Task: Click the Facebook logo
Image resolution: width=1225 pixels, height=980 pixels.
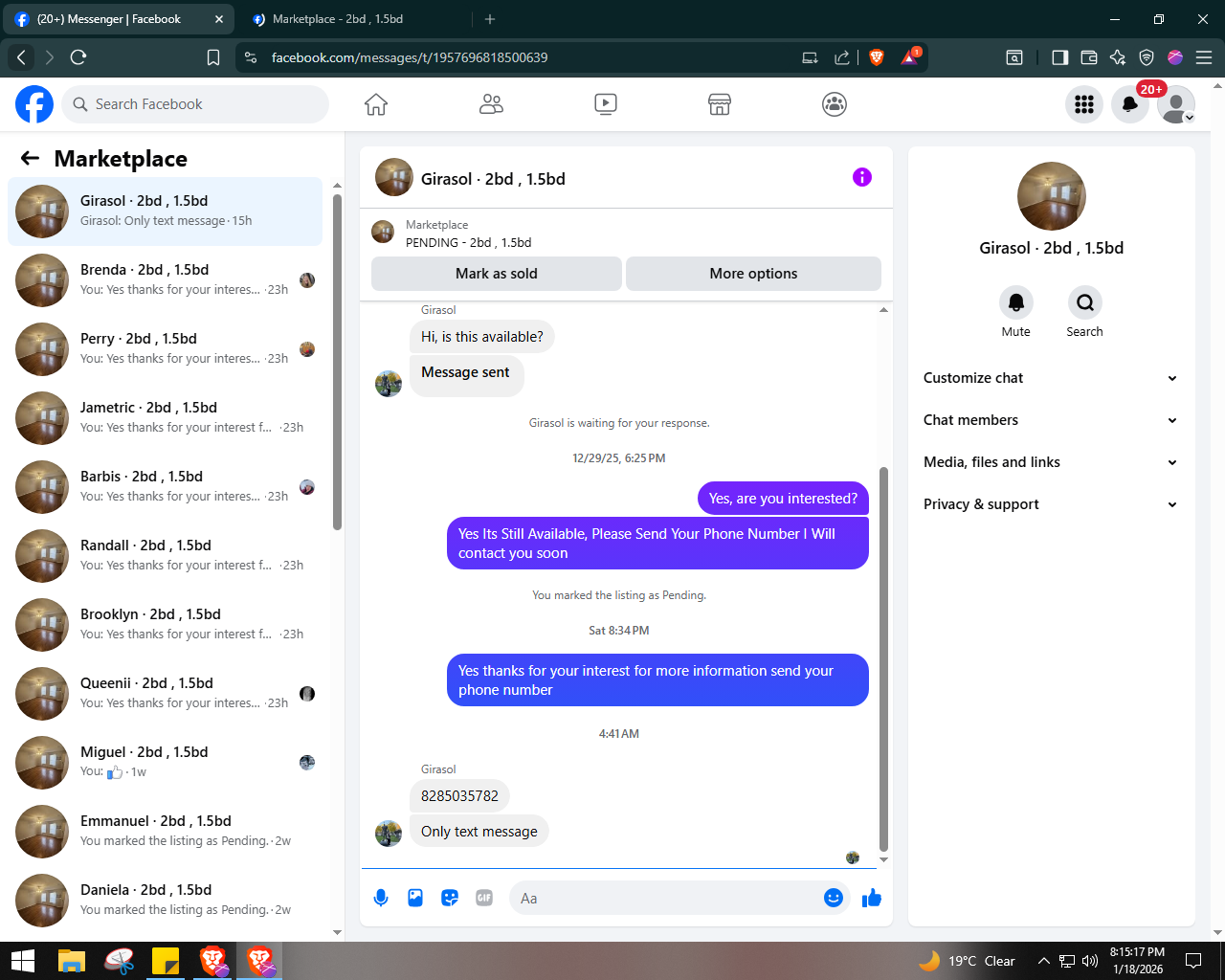Action: tap(34, 104)
